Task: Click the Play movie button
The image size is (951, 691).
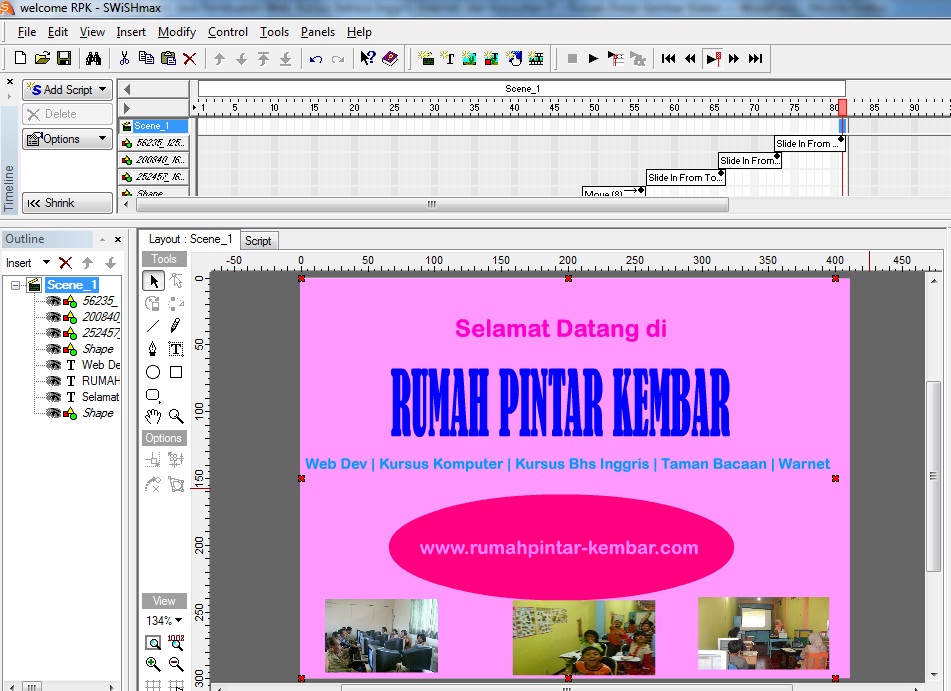Action: (x=593, y=58)
